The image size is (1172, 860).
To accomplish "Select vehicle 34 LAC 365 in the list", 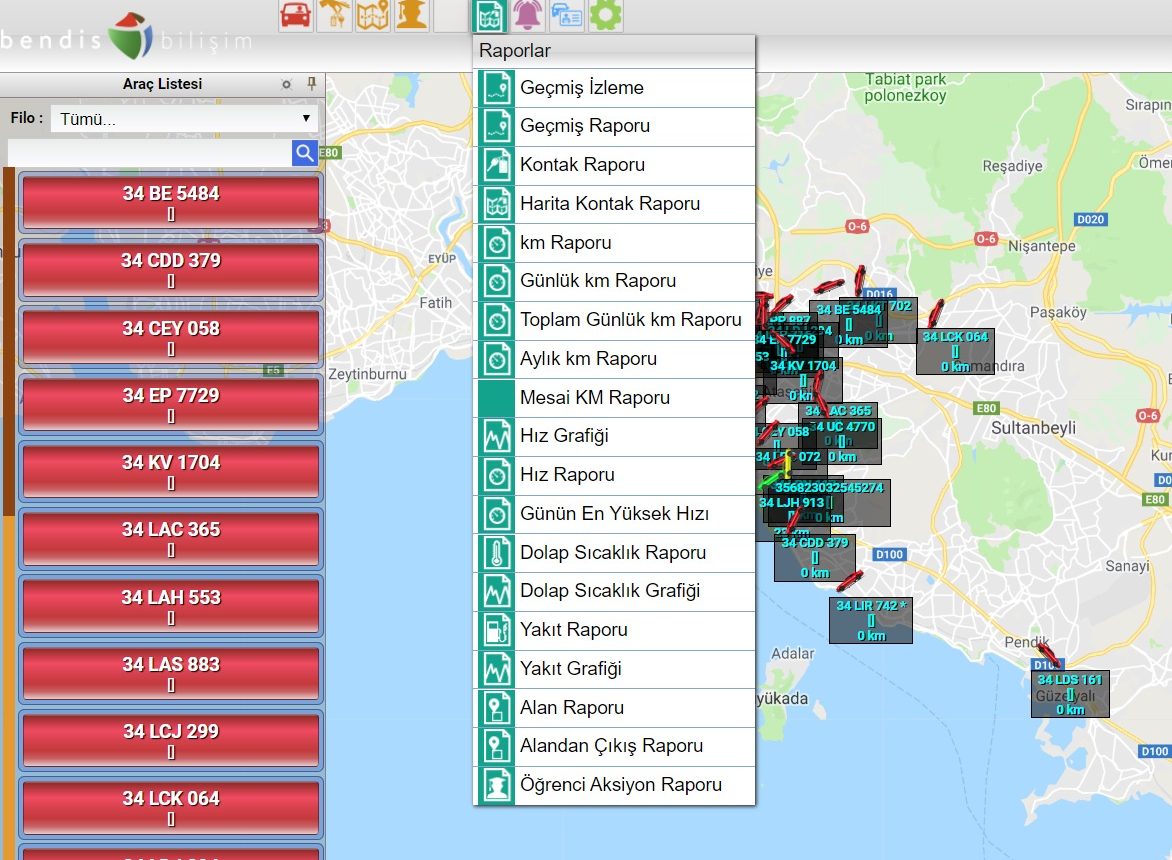I will [171, 538].
